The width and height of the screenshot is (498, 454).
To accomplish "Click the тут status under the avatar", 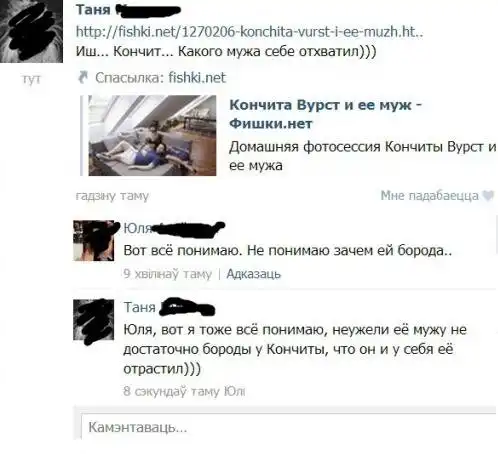I will pos(31,79).
